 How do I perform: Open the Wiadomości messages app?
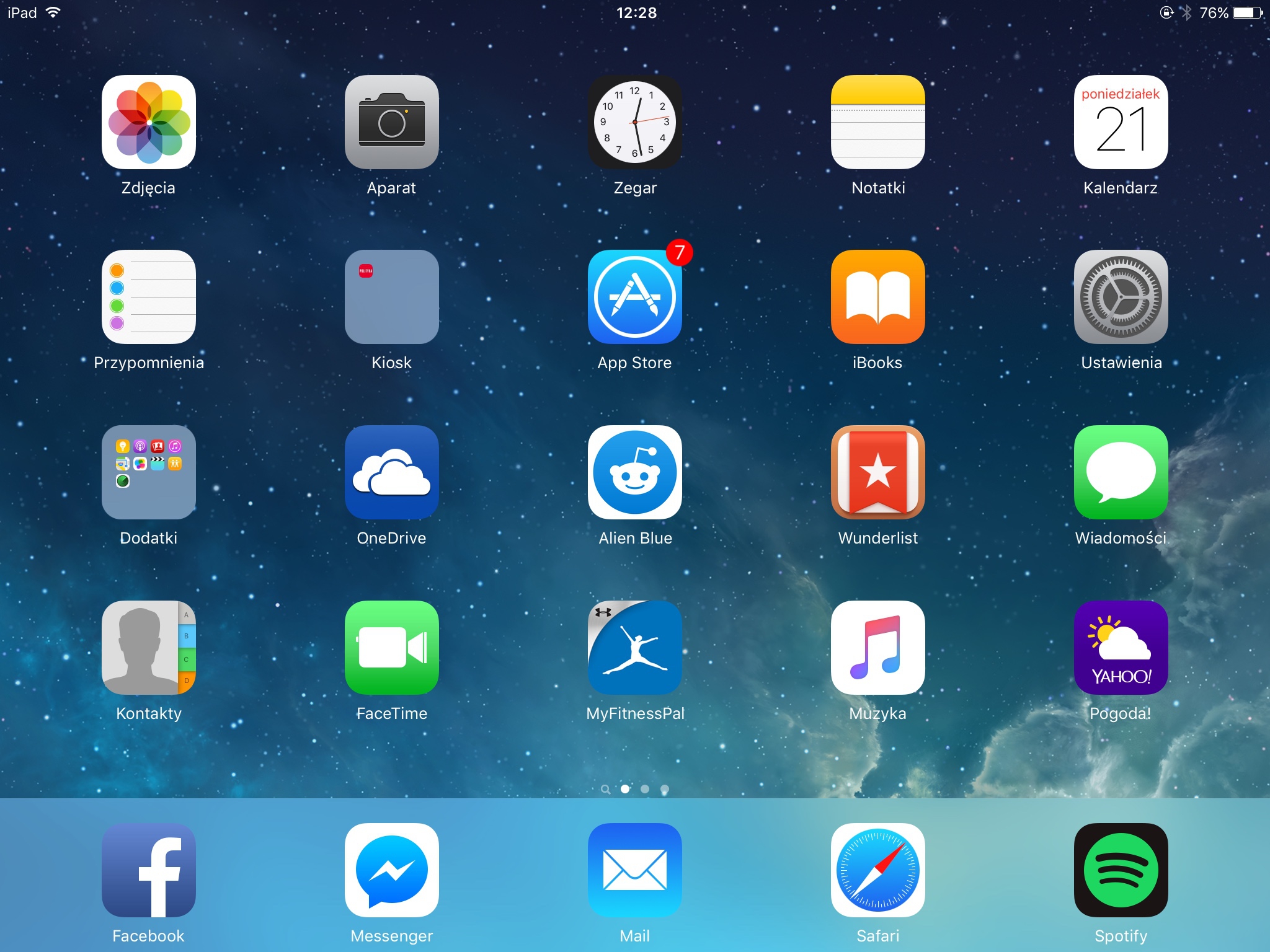1121,472
